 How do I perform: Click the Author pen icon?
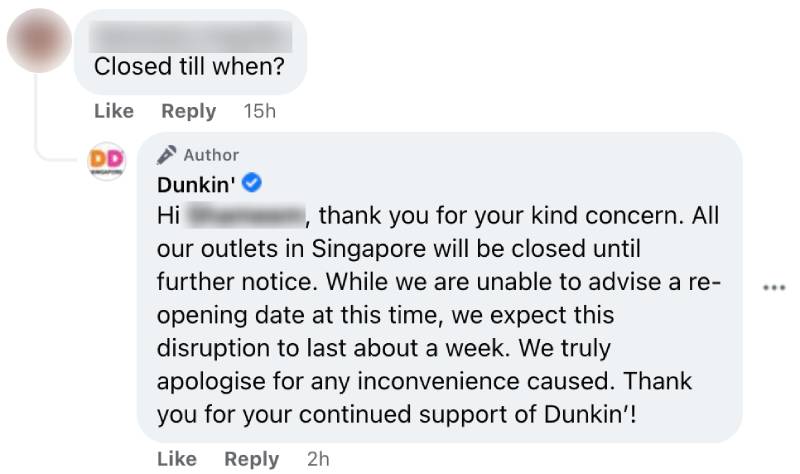coord(166,155)
